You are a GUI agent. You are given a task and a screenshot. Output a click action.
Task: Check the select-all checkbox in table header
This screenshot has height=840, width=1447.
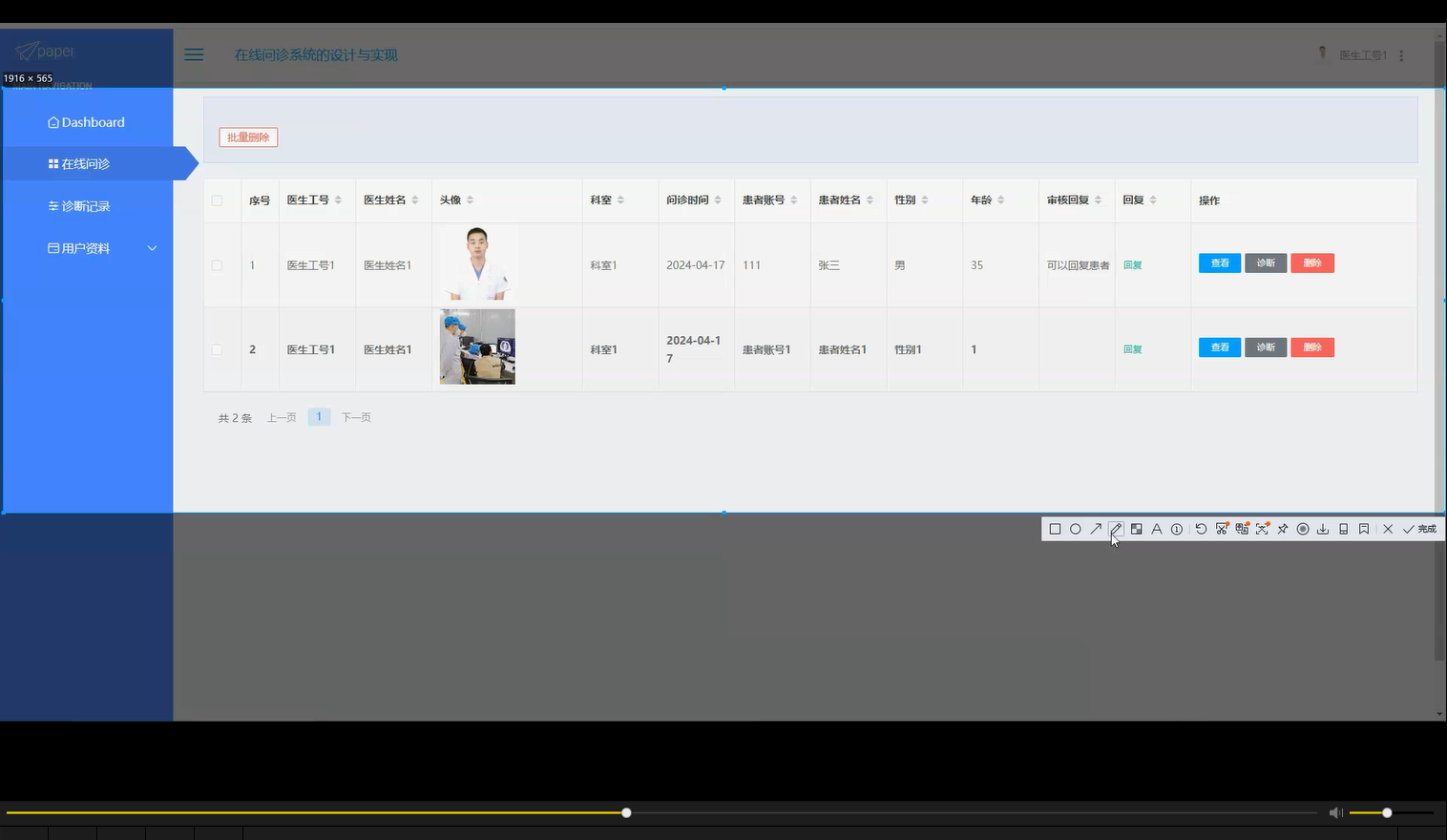217,200
